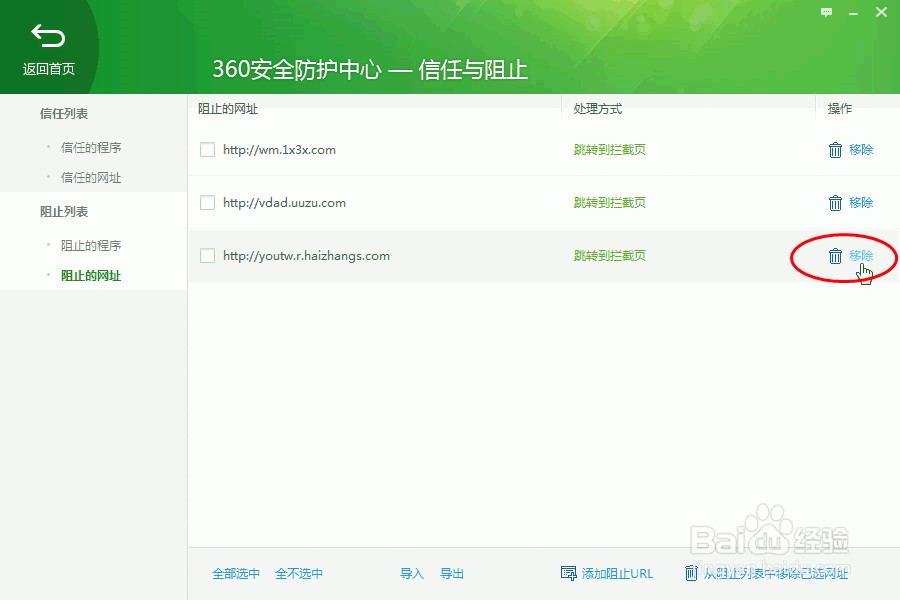Select the 阻止列表 section heading

tap(64, 211)
